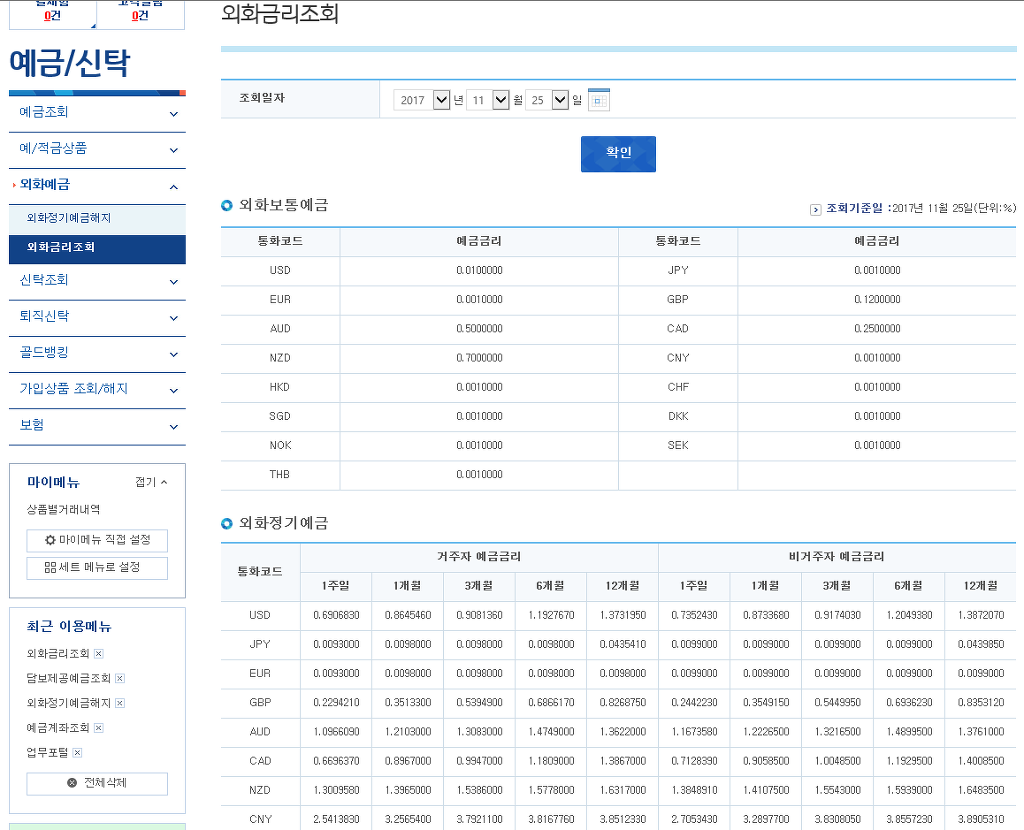This screenshot has width=1024, height=830.
Task: Click the 세트 메뉴로 설정 grid button
Action: point(97,568)
